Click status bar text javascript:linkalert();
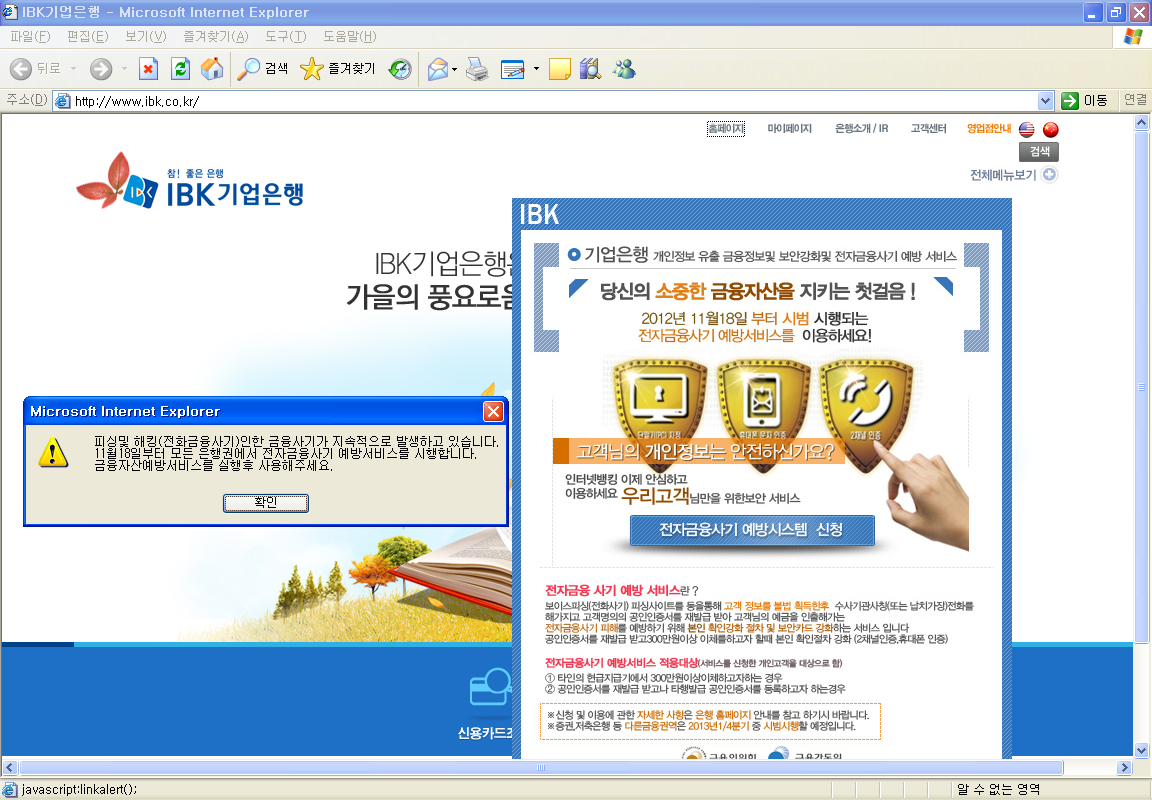This screenshot has width=1152, height=800. tap(79, 790)
